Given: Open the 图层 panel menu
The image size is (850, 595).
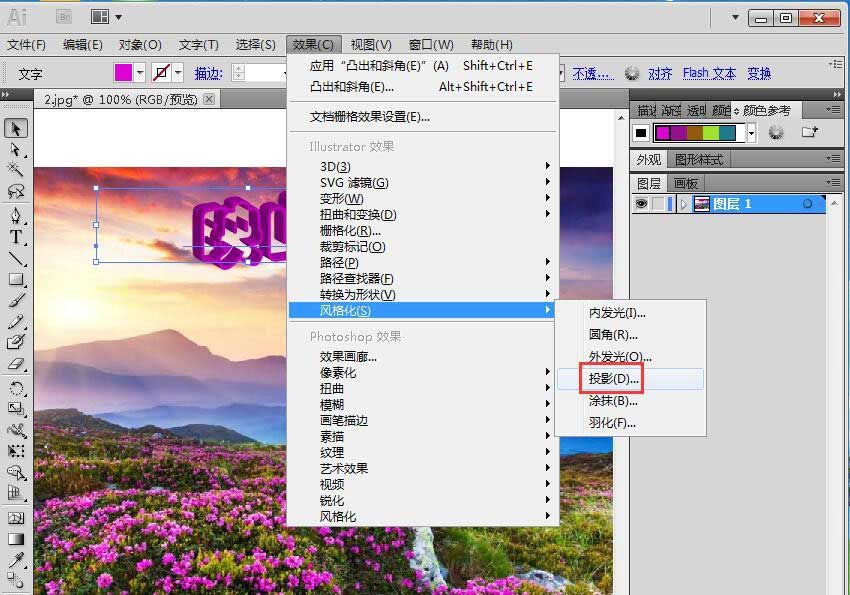Looking at the screenshot, I should coord(836,182).
